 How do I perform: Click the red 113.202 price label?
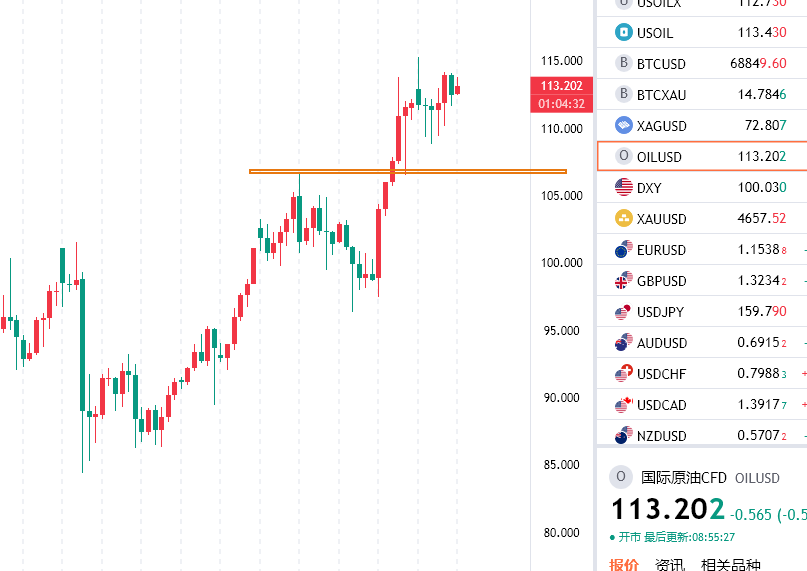[x=560, y=86]
